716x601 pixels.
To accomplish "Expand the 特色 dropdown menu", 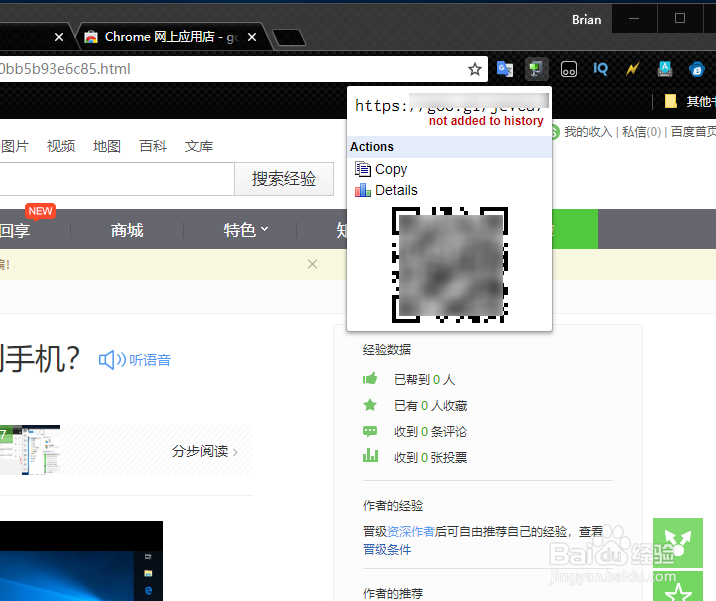I will 246,230.
